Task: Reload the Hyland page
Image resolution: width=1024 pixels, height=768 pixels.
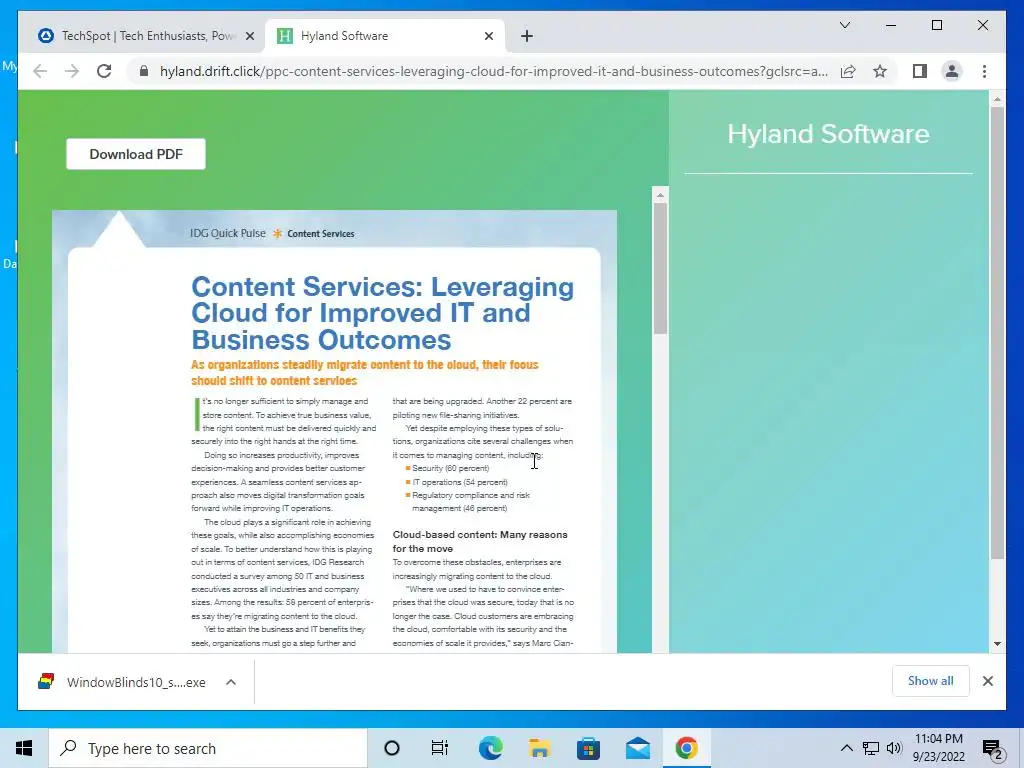Action: click(104, 71)
